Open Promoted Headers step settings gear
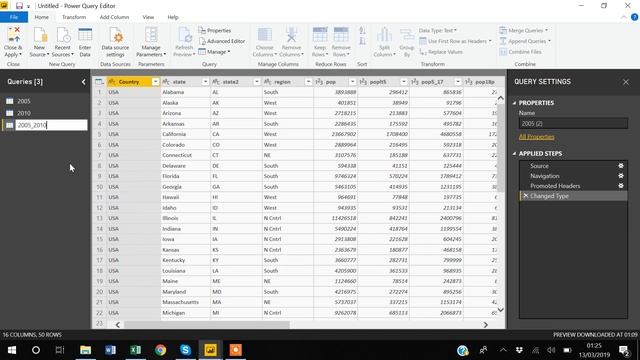 621,186
